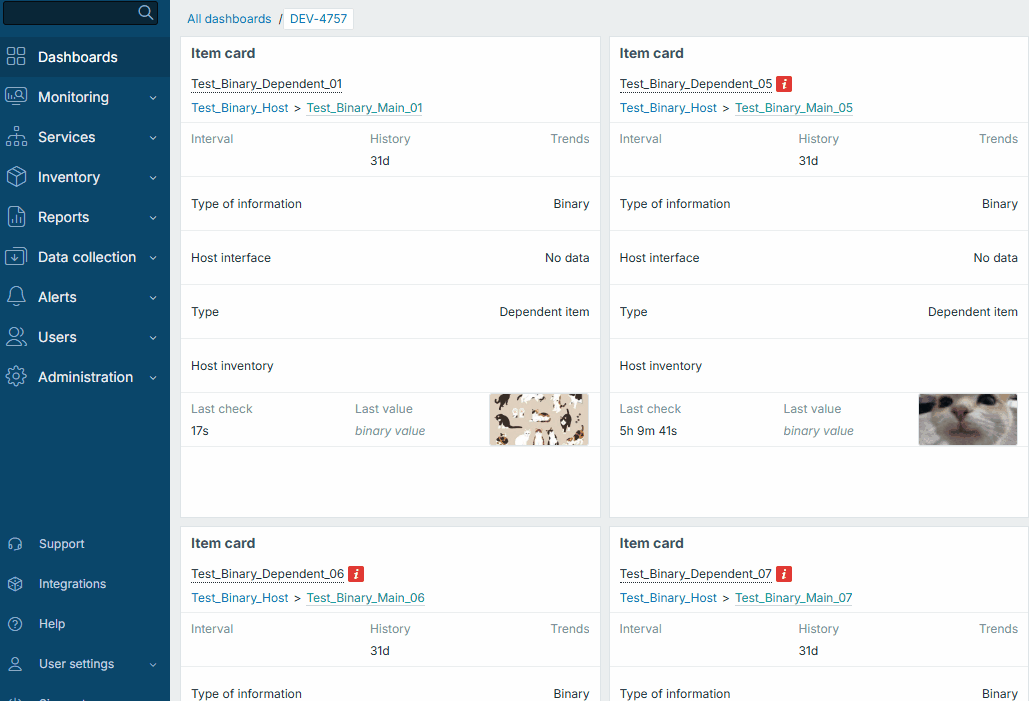Viewport: 1029px width, 701px height.
Task: Open the Integrations sidebar item
Action: coord(72,584)
